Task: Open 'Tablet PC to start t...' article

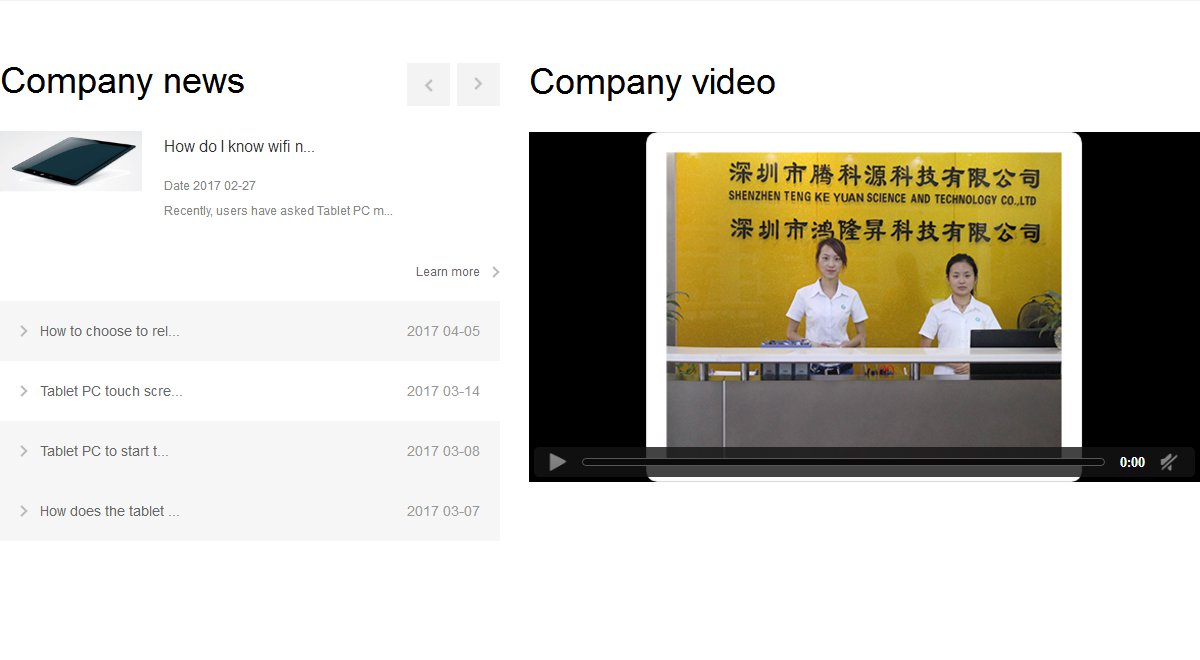Action: [x=104, y=451]
